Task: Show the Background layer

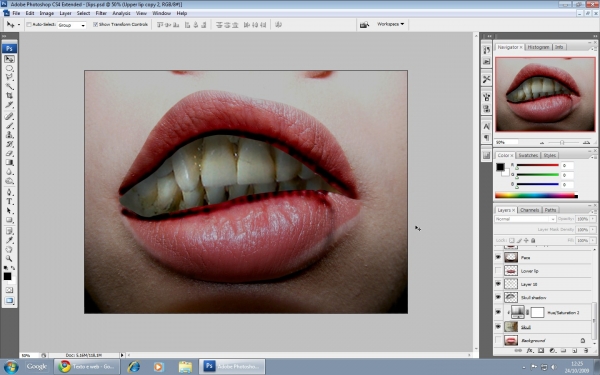Action: 498,340
